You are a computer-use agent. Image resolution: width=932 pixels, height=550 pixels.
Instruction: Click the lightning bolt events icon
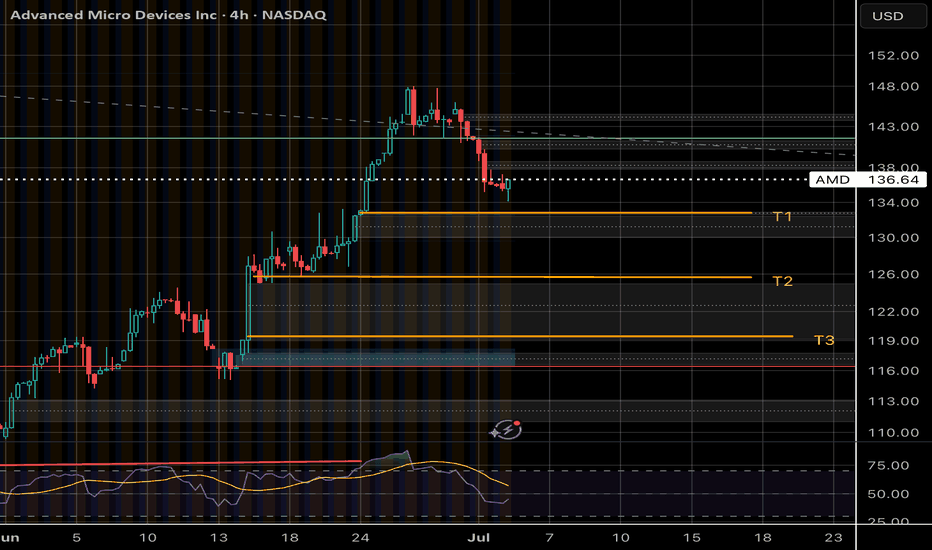[x=506, y=429]
